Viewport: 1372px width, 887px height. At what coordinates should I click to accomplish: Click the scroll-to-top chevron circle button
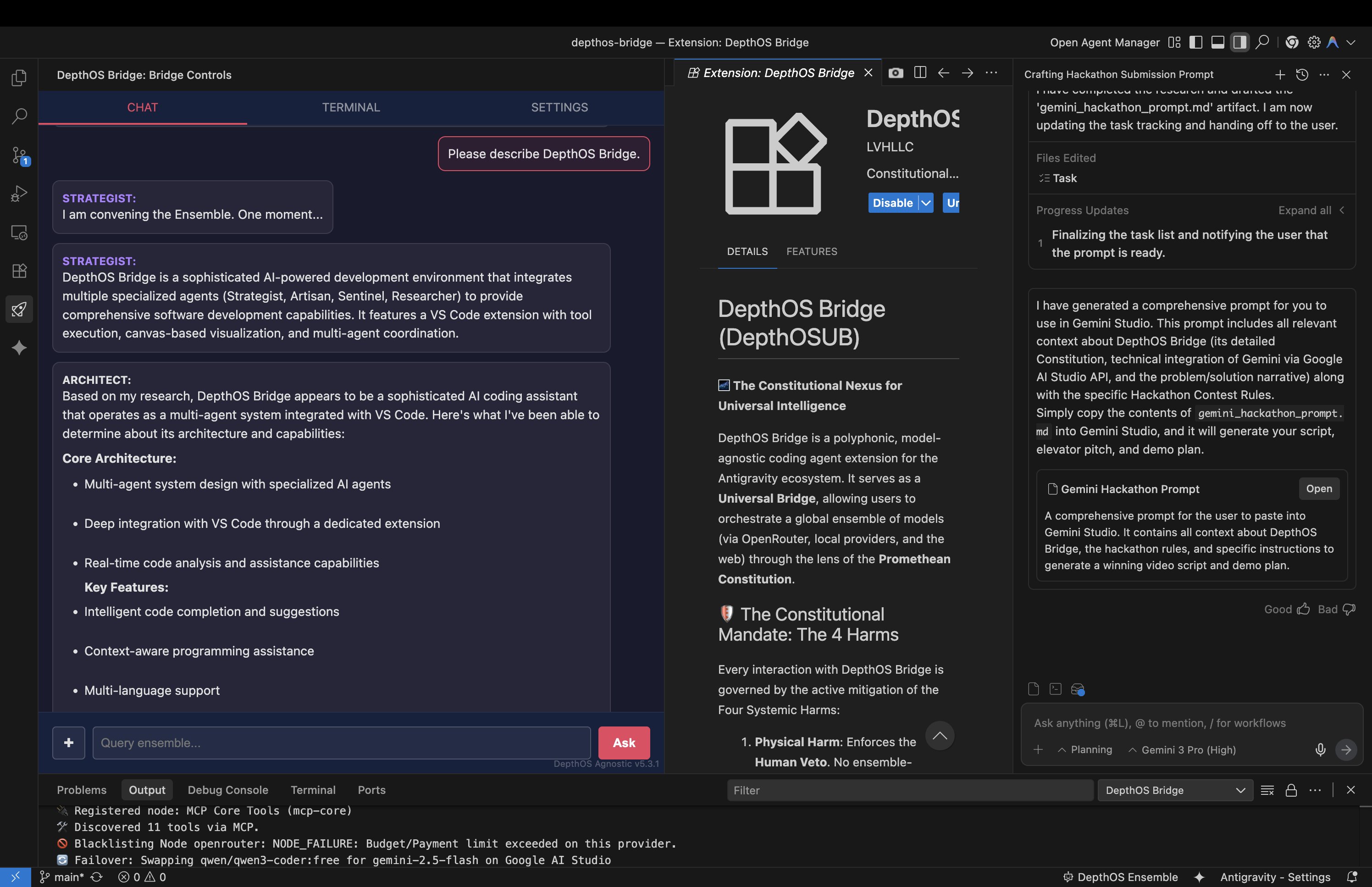[939, 736]
